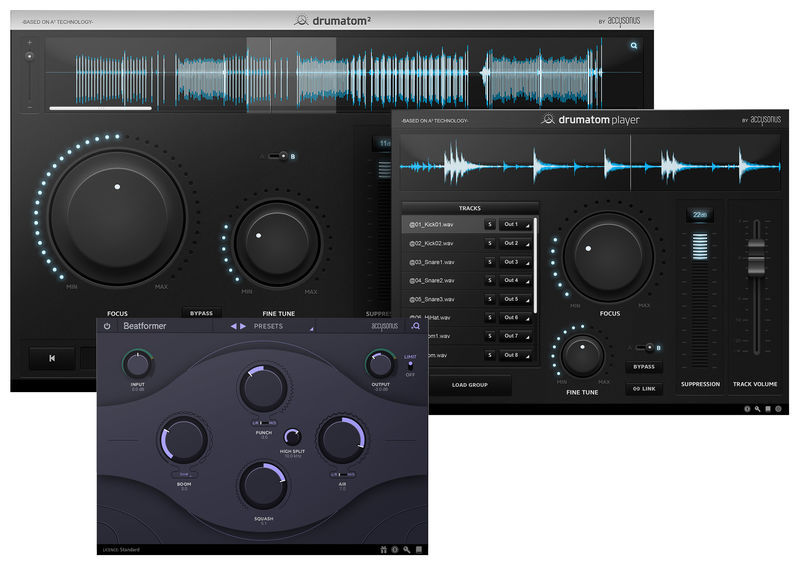The height and width of the screenshot is (566, 800).
Task: Go to previous Beatformer preset
Action: click(234, 326)
